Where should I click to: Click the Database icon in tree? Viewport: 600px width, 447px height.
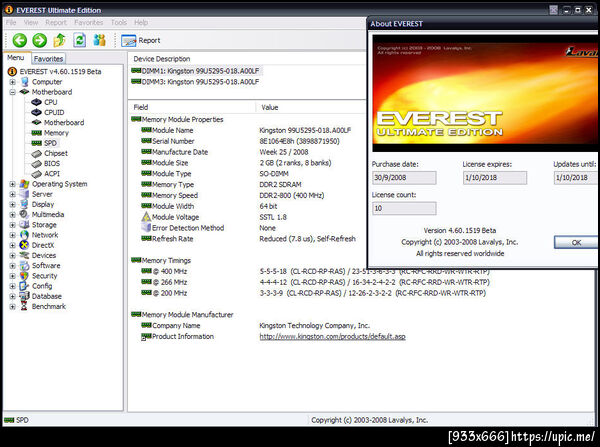[x=24, y=296]
